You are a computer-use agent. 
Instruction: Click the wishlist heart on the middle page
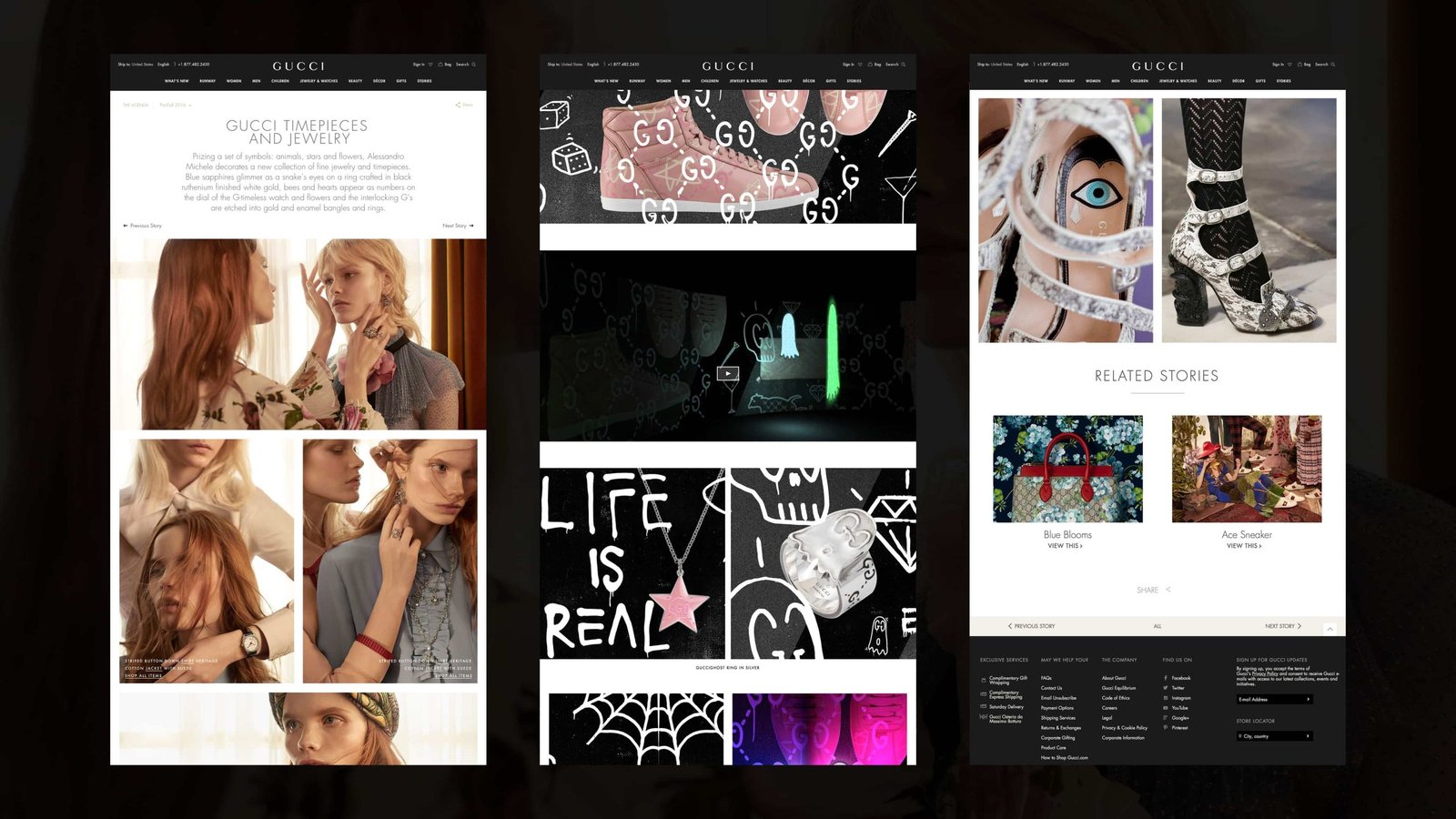(860, 65)
